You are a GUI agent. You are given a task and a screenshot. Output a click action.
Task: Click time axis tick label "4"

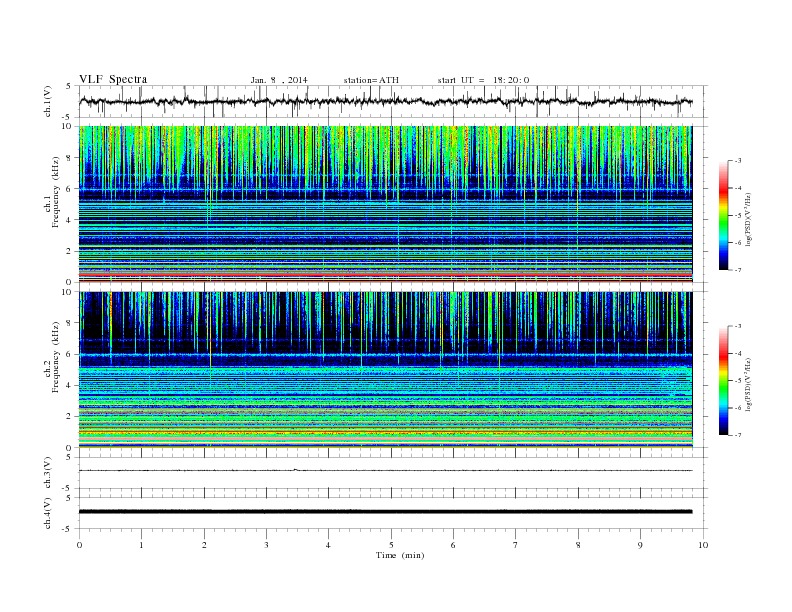(x=329, y=545)
